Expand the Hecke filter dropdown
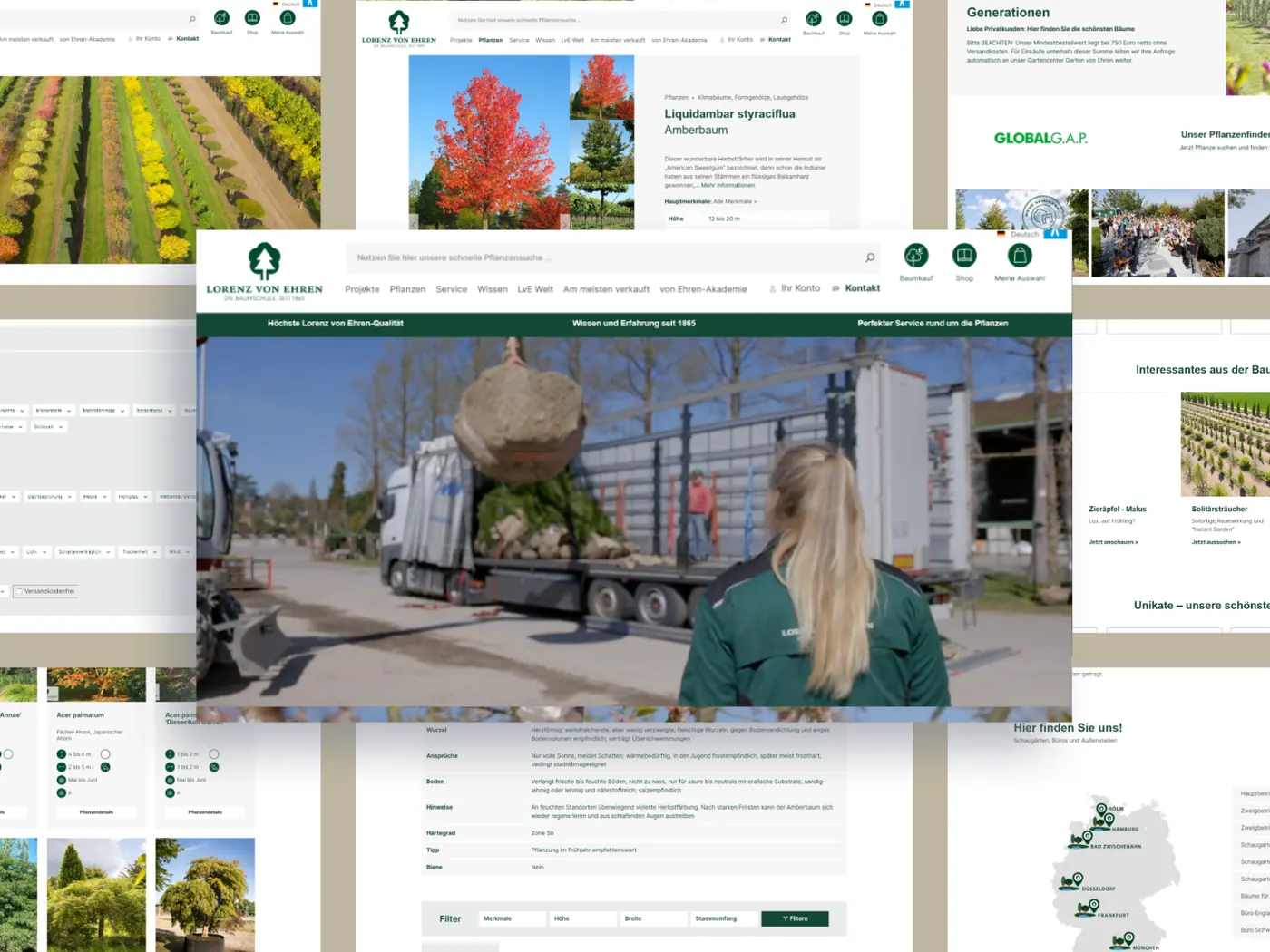 point(94,497)
